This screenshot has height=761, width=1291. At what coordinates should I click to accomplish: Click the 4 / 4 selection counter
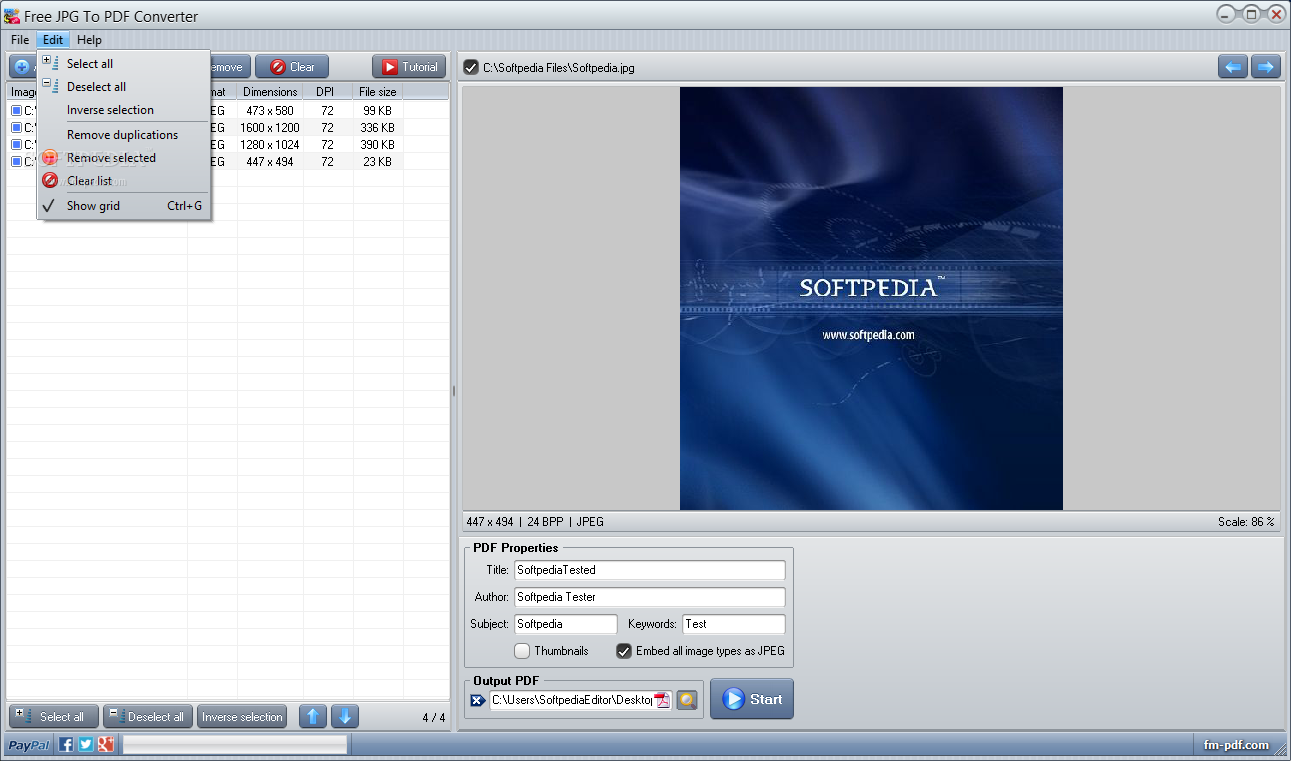click(434, 718)
